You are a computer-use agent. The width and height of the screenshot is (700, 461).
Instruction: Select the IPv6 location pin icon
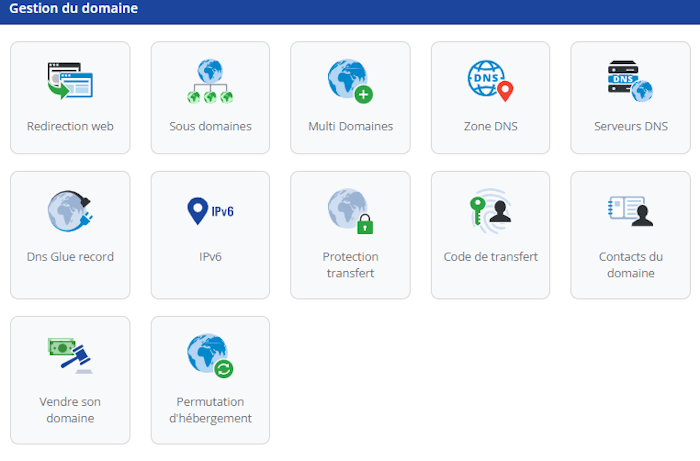click(x=210, y=211)
